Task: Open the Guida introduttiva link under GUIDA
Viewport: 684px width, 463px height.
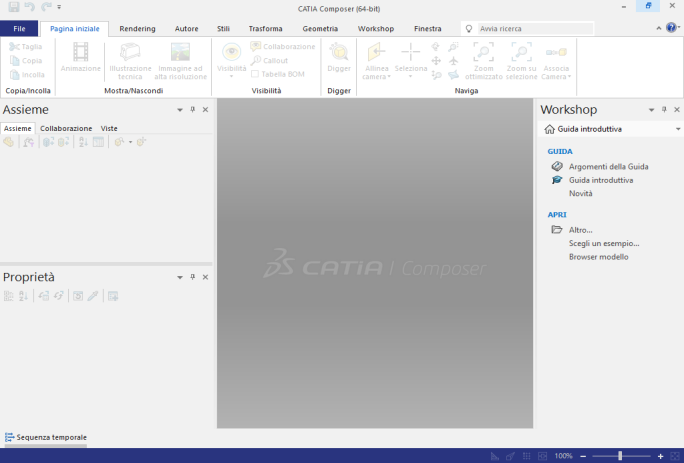Action: [x=601, y=180]
